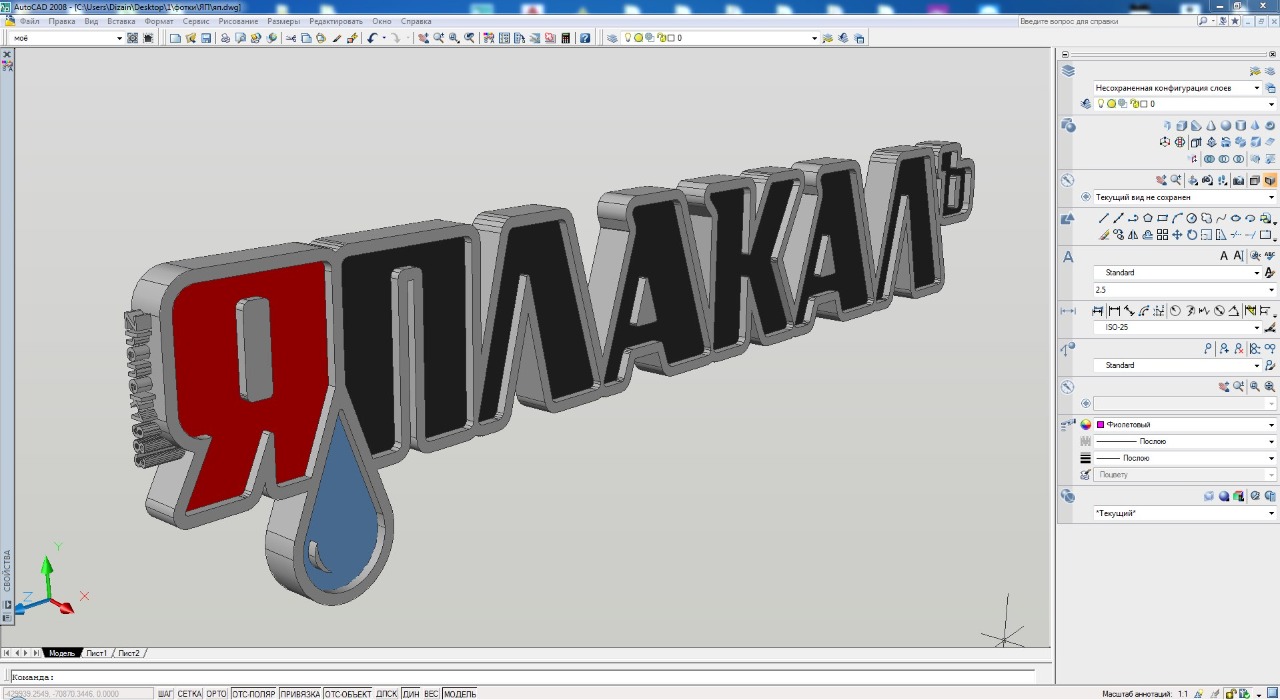1280x700 pixels.
Task: Toggle ПРИВЯЗКА object snap
Action: 300,693
